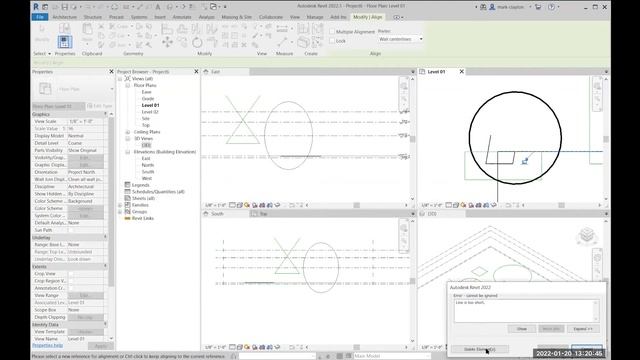
Task: Click the Text tool icon in quick access toolbar
Action: click(158, 7)
